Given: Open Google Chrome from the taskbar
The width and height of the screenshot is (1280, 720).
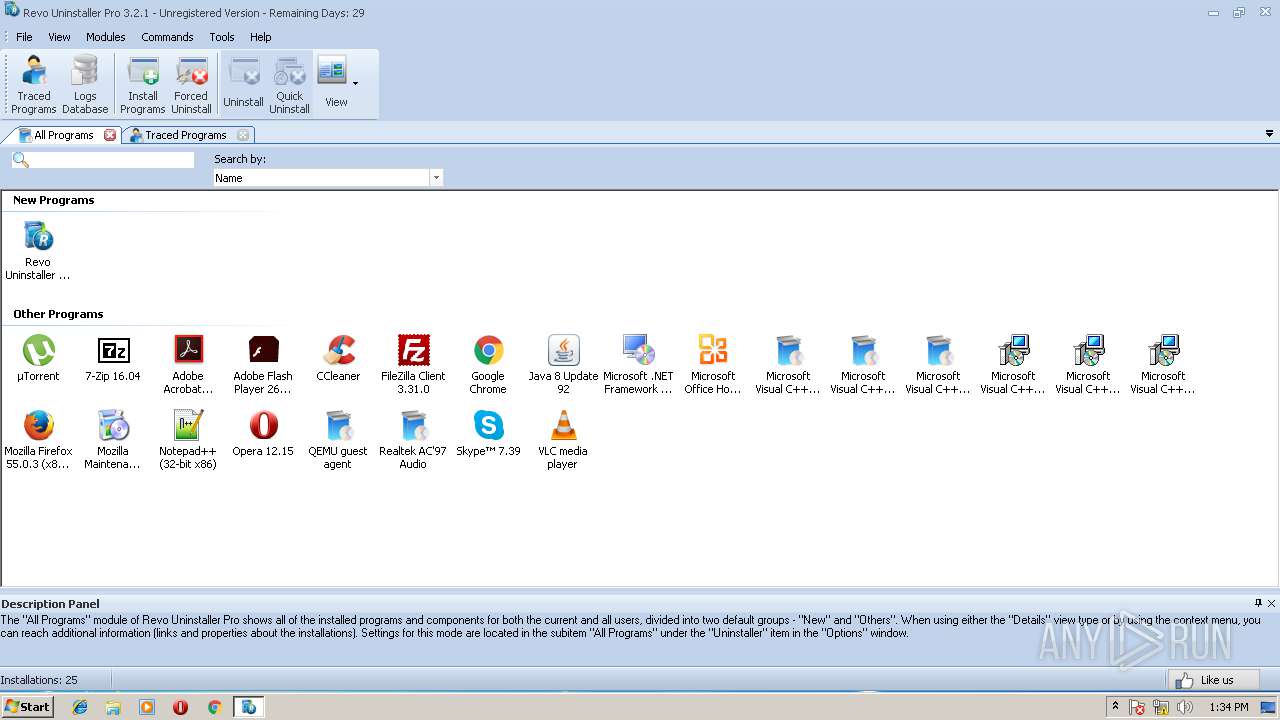Looking at the screenshot, I should (x=214, y=707).
